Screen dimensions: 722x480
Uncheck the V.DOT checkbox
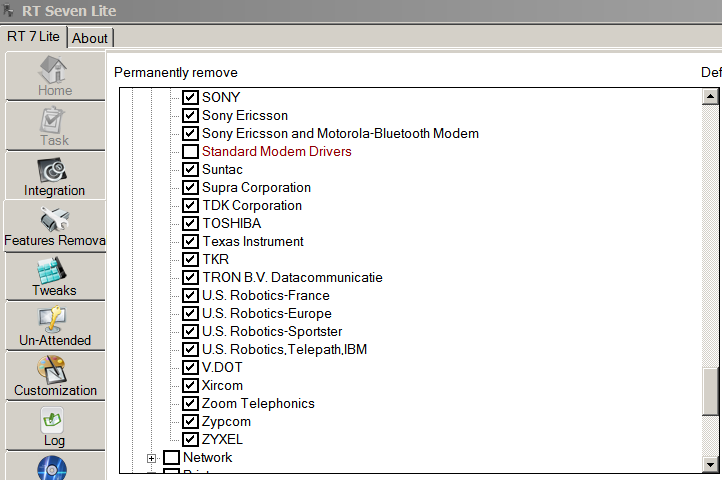pos(190,367)
